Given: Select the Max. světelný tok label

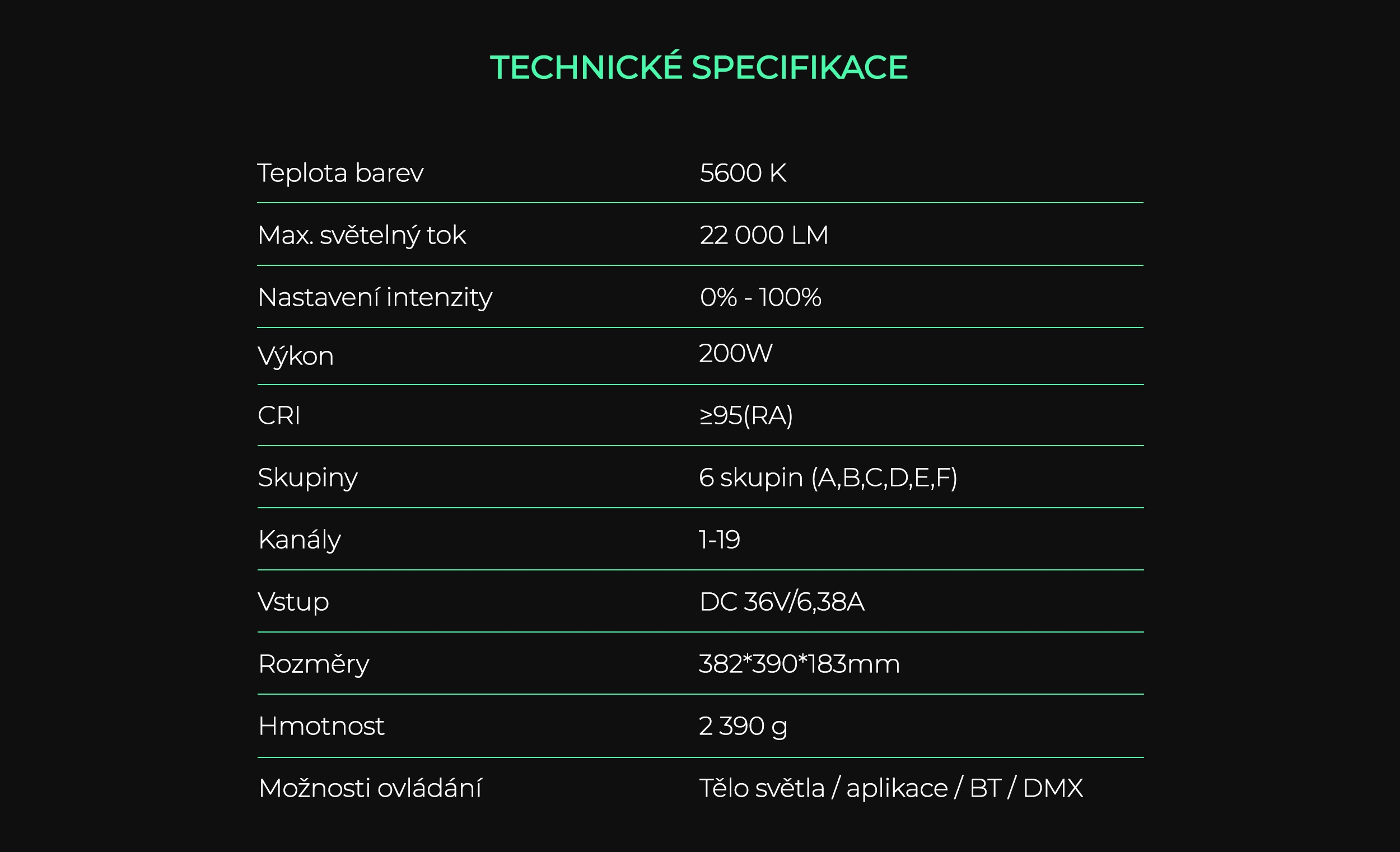Looking at the screenshot, I should (361, 236).
